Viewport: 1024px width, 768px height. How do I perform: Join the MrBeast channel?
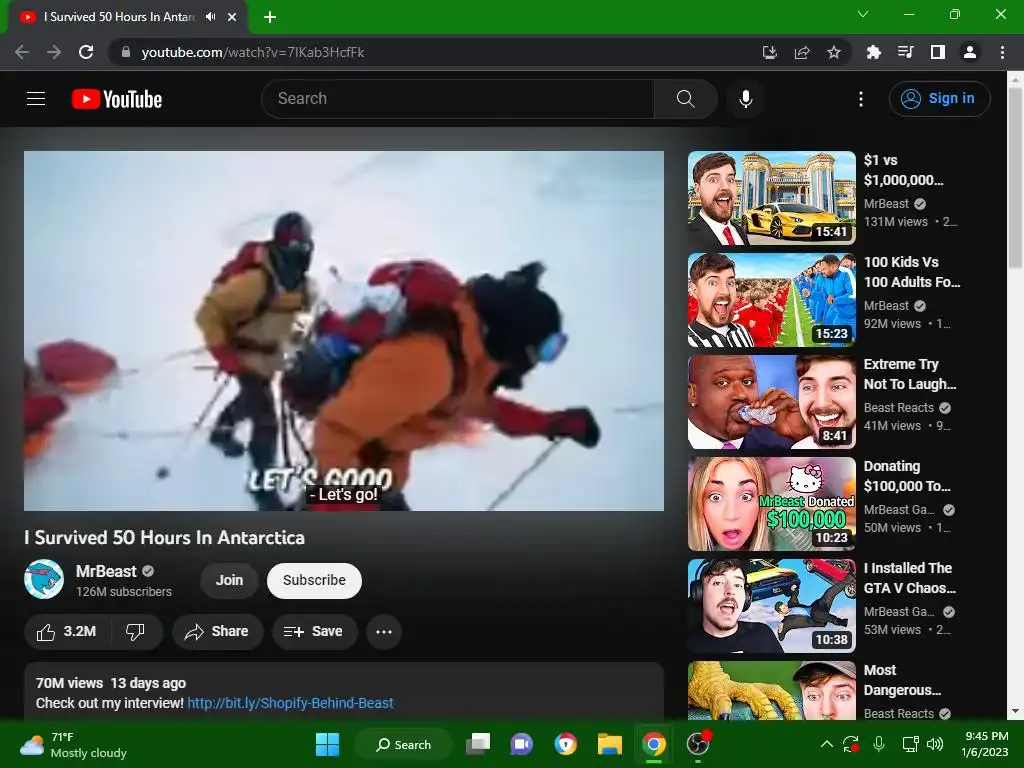pos(229,580)
